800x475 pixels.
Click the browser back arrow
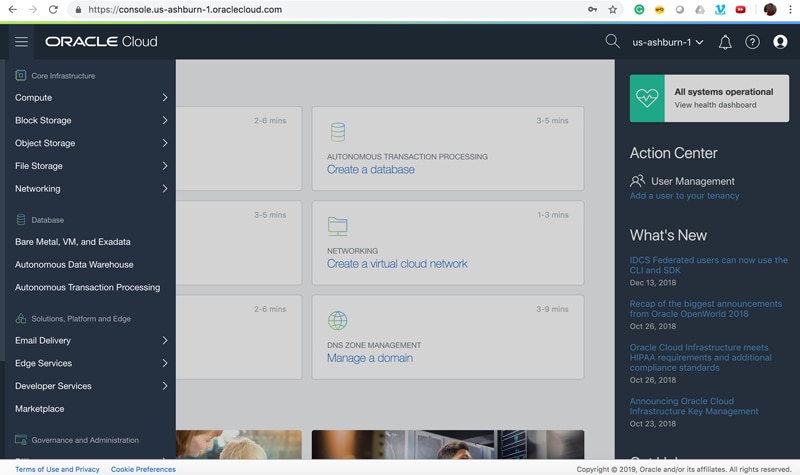coord(12,9)
